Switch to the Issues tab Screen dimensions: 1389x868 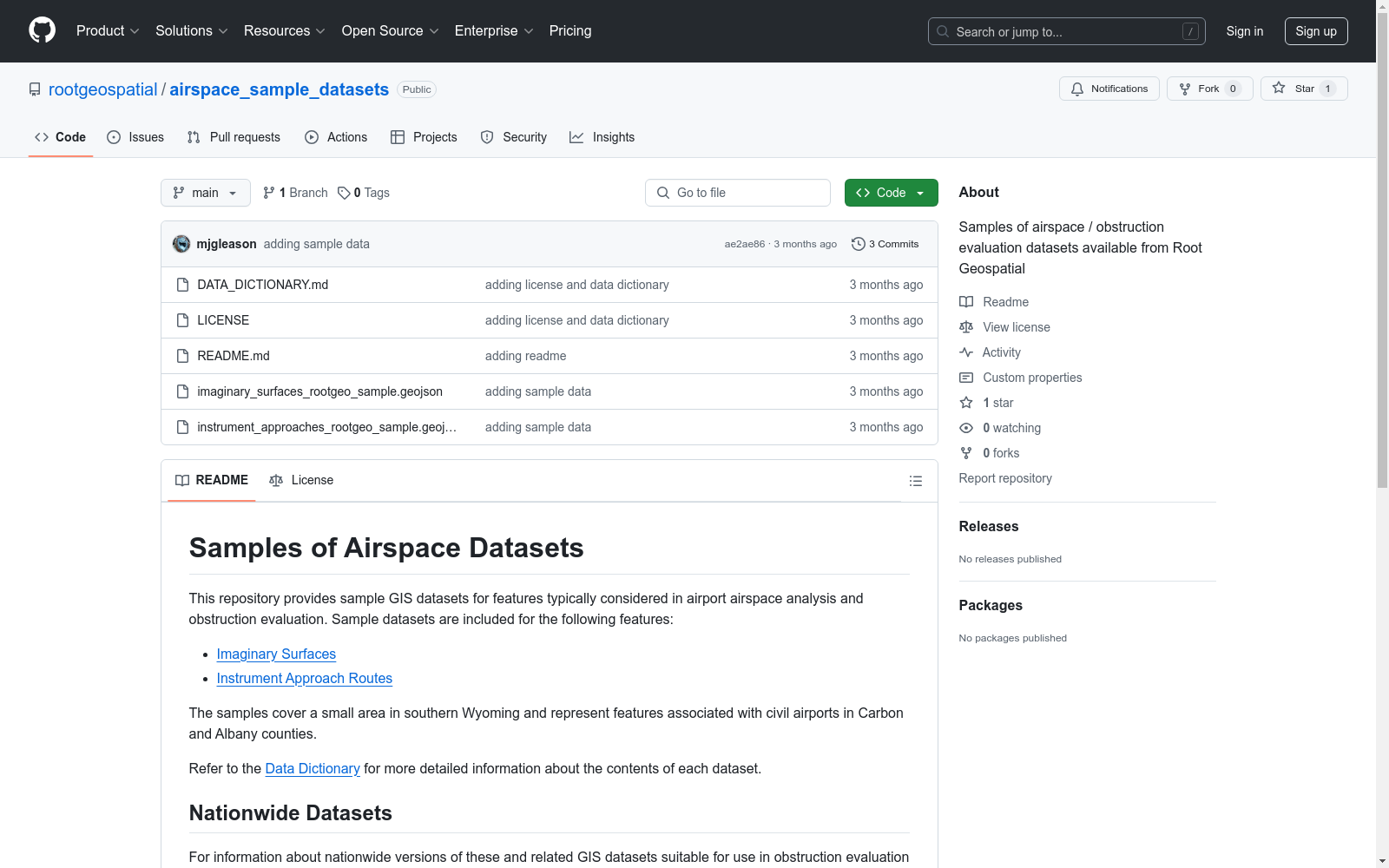coord(135,137)
